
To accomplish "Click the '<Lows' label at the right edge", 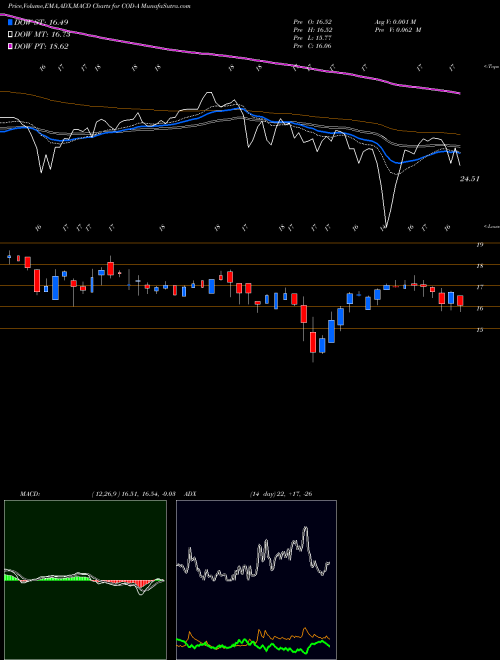I will click(491, 226).
